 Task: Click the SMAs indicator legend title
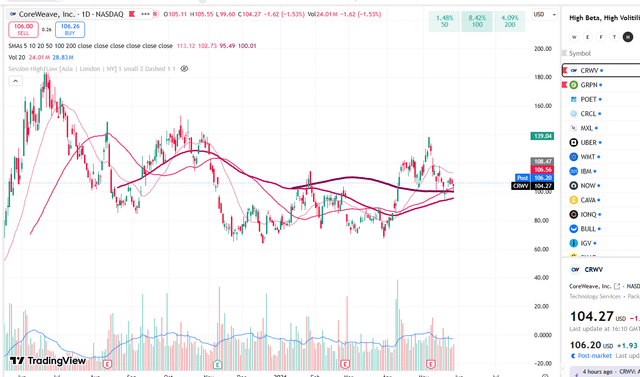(90, 46)
